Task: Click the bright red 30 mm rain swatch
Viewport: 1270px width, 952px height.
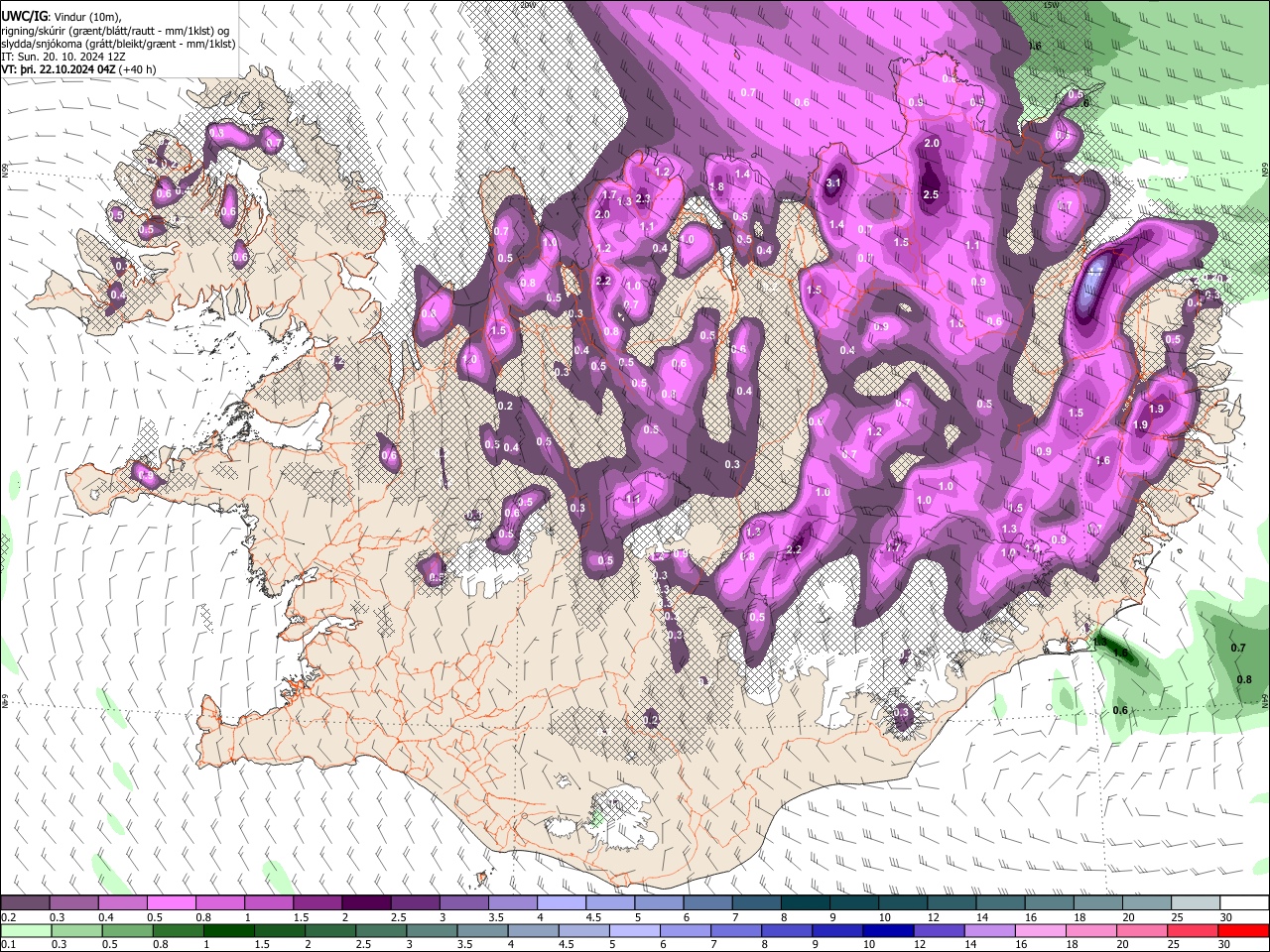Action: pyautogui.click(x=1244, y=930)
